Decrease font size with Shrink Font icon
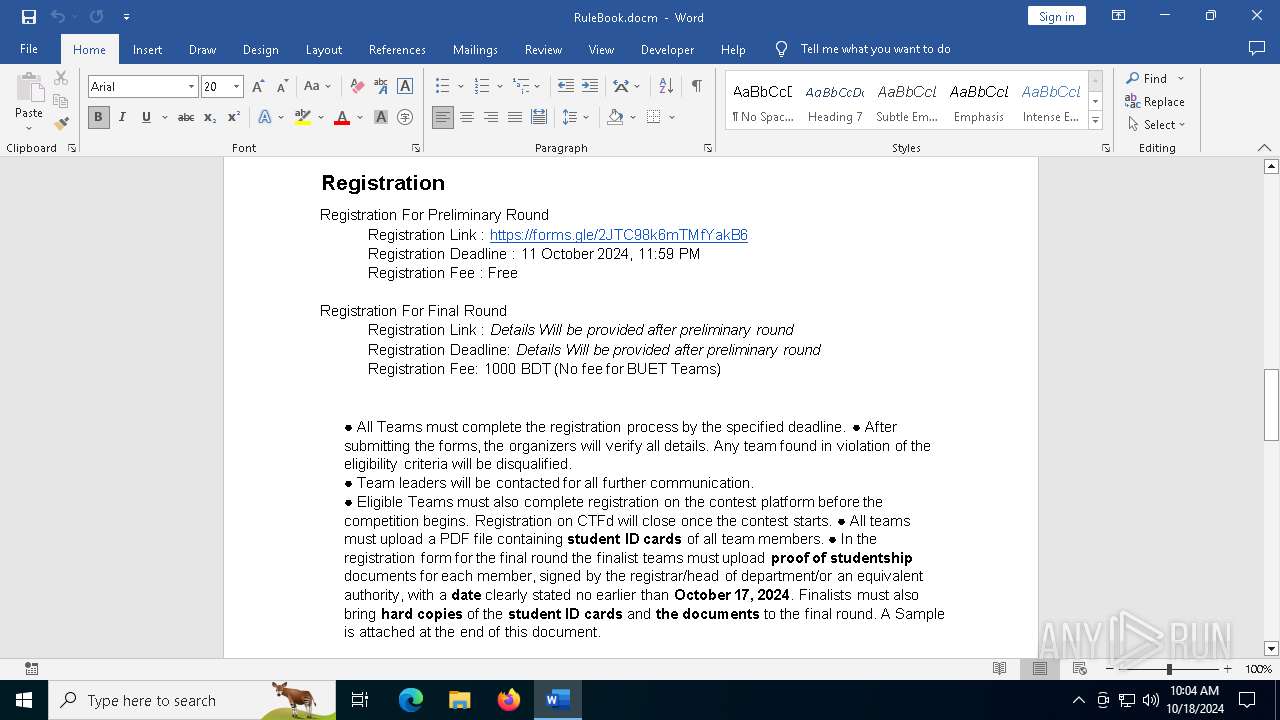Viewport: 1280px width, 720px height. point(282,87)
